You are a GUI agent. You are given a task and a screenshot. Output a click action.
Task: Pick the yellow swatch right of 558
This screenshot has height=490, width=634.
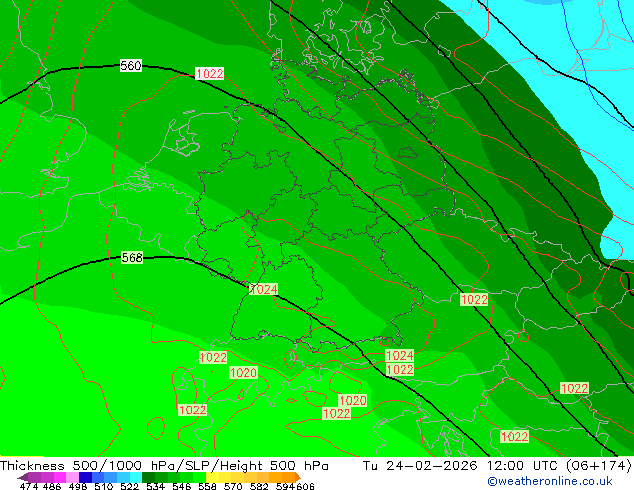click(x=212, y=477)
